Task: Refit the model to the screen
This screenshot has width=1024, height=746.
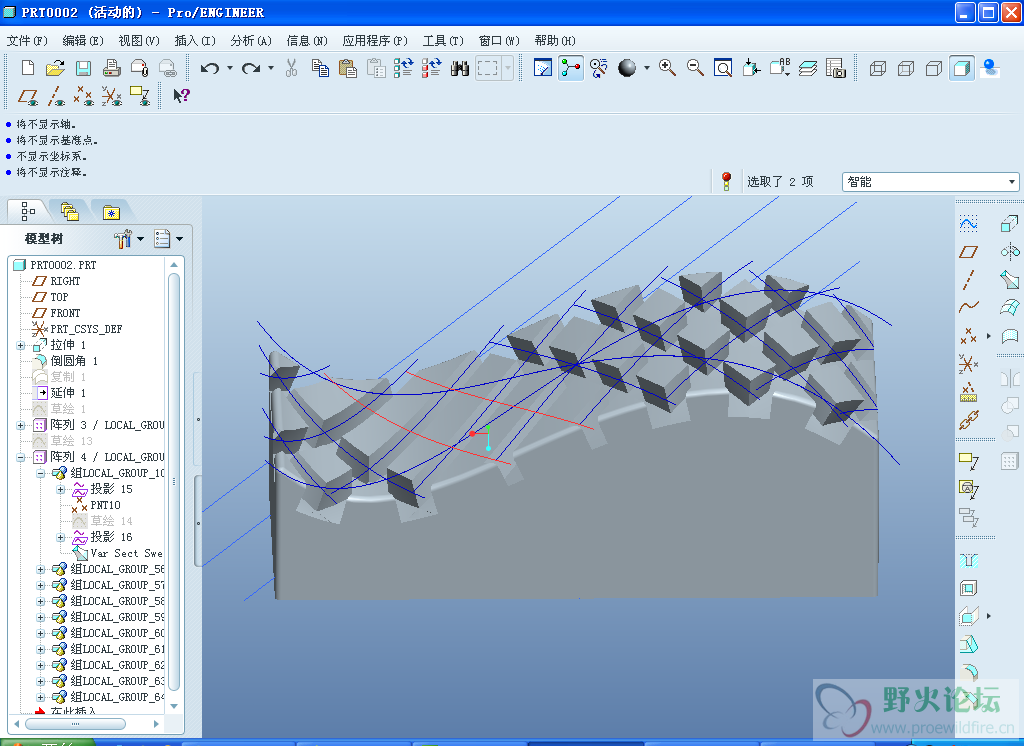Action: [723, 68]
